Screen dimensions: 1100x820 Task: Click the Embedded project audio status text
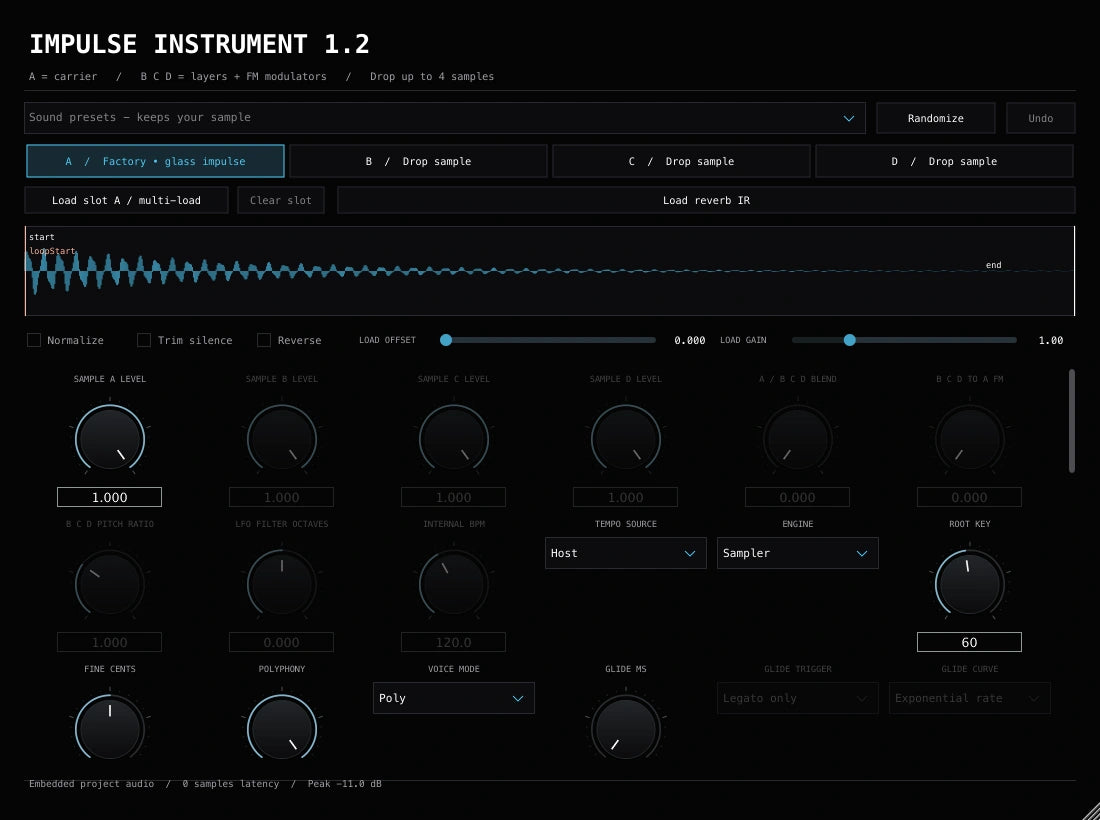tap(91, 784)
